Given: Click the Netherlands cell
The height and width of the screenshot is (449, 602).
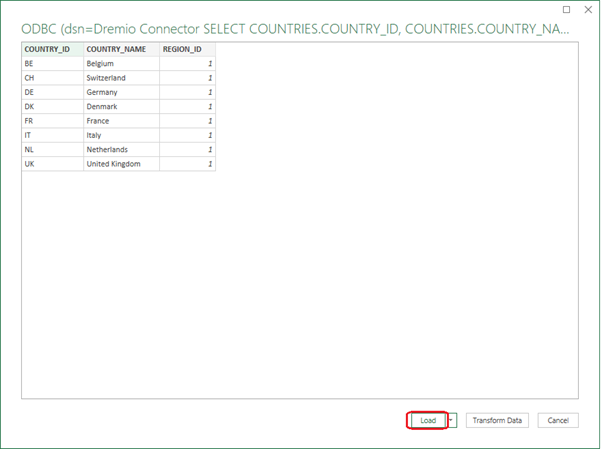Looking at the screenshot, I should click(x=121, y=149).
